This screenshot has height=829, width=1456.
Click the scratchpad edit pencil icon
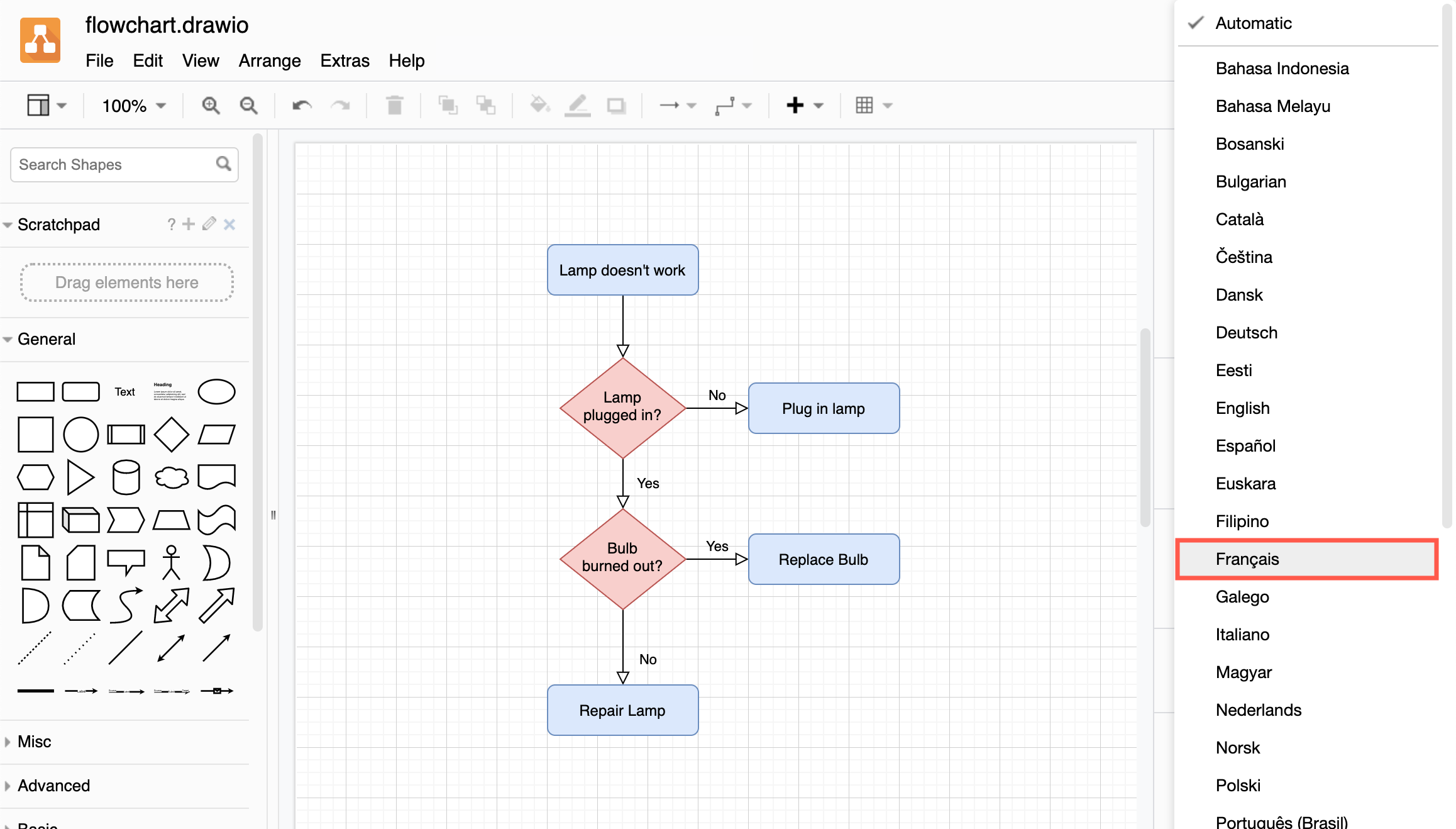tap(209, 224)
